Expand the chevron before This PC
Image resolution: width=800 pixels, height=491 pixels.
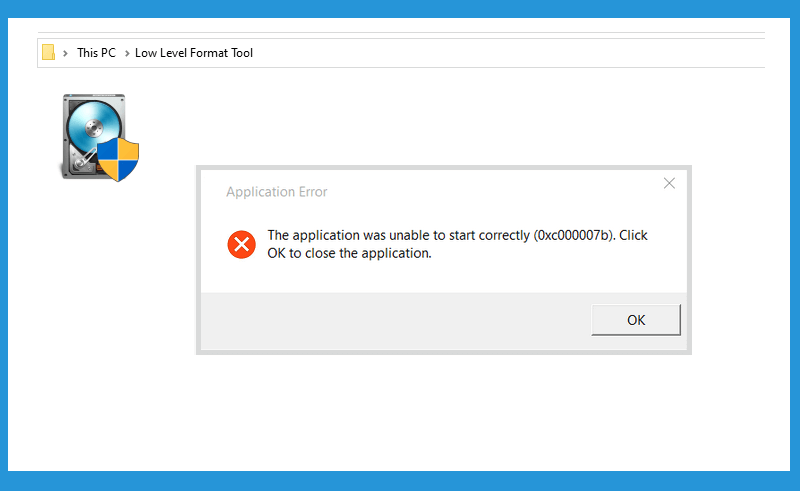65,53
